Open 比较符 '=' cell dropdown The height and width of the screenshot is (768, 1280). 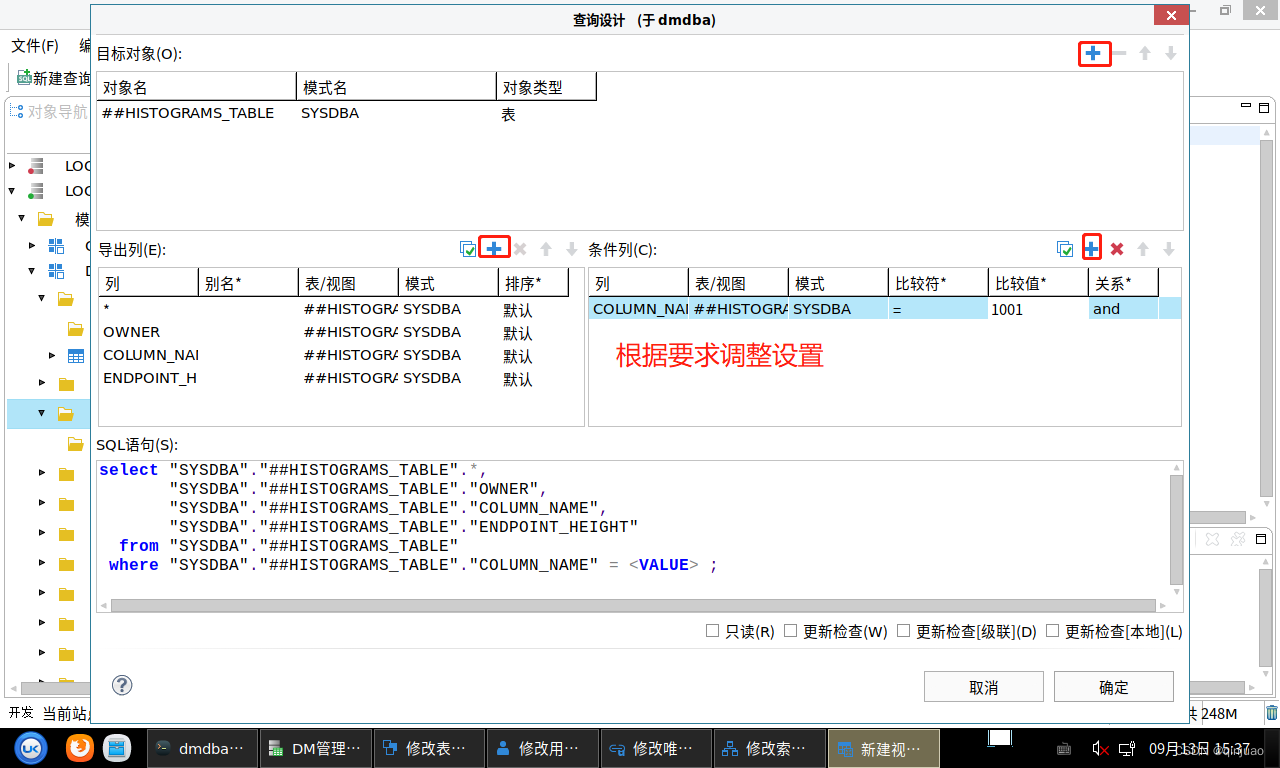(x=937, y=309)
